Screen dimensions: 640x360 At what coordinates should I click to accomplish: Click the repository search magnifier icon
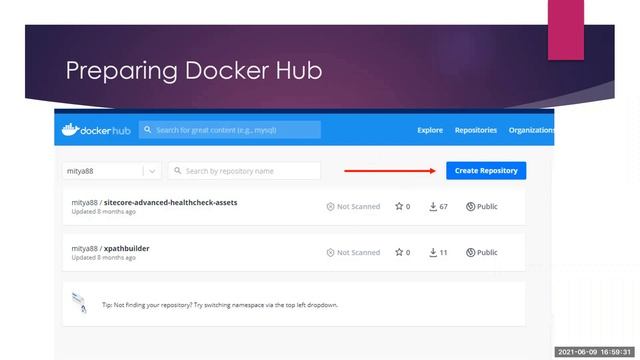178,171
